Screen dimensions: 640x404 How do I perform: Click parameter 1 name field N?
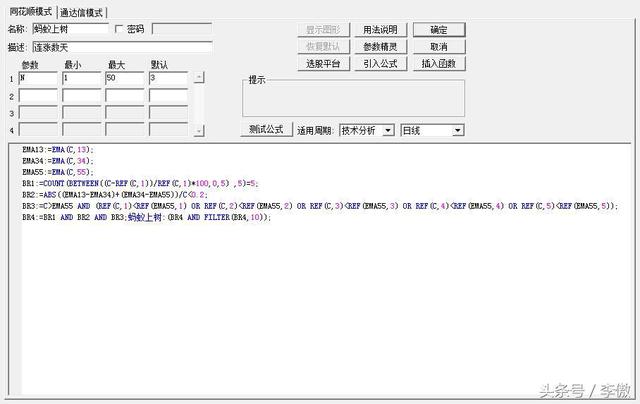pyautogui.click(x=38, y=78)
